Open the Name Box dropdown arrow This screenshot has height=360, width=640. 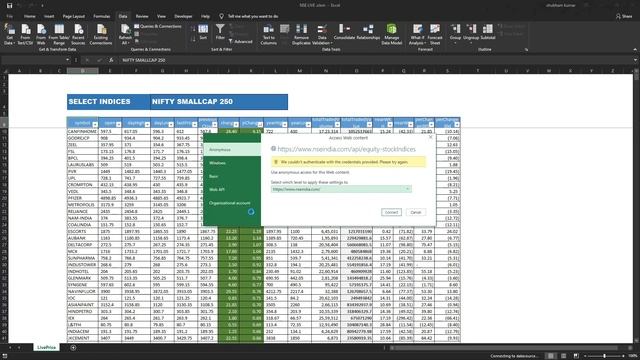point(67,60)
